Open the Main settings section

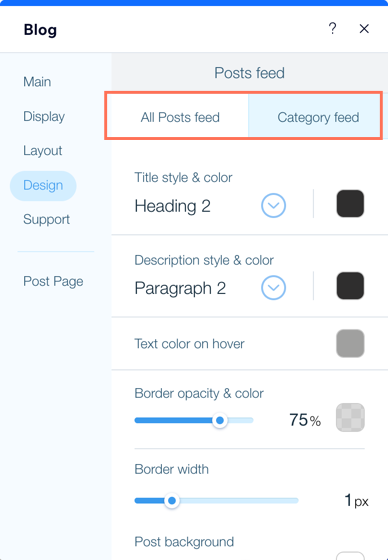[x=37, y=82]
